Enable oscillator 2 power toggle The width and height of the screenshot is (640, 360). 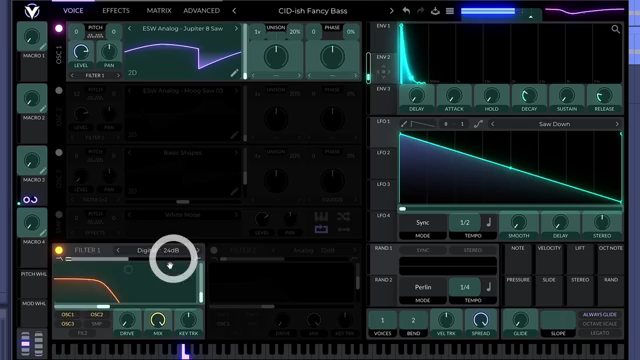point(59,91)
